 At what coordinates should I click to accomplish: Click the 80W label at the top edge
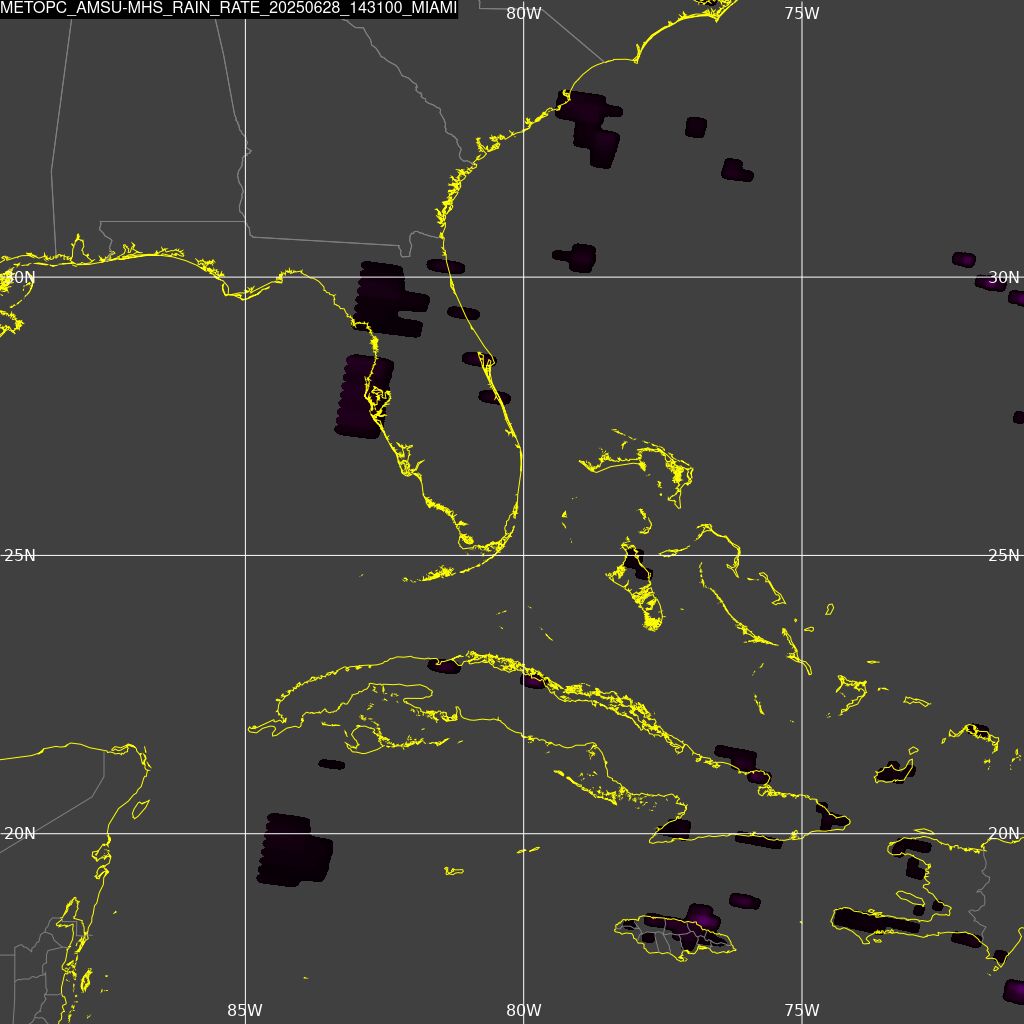tap(524, 13)
